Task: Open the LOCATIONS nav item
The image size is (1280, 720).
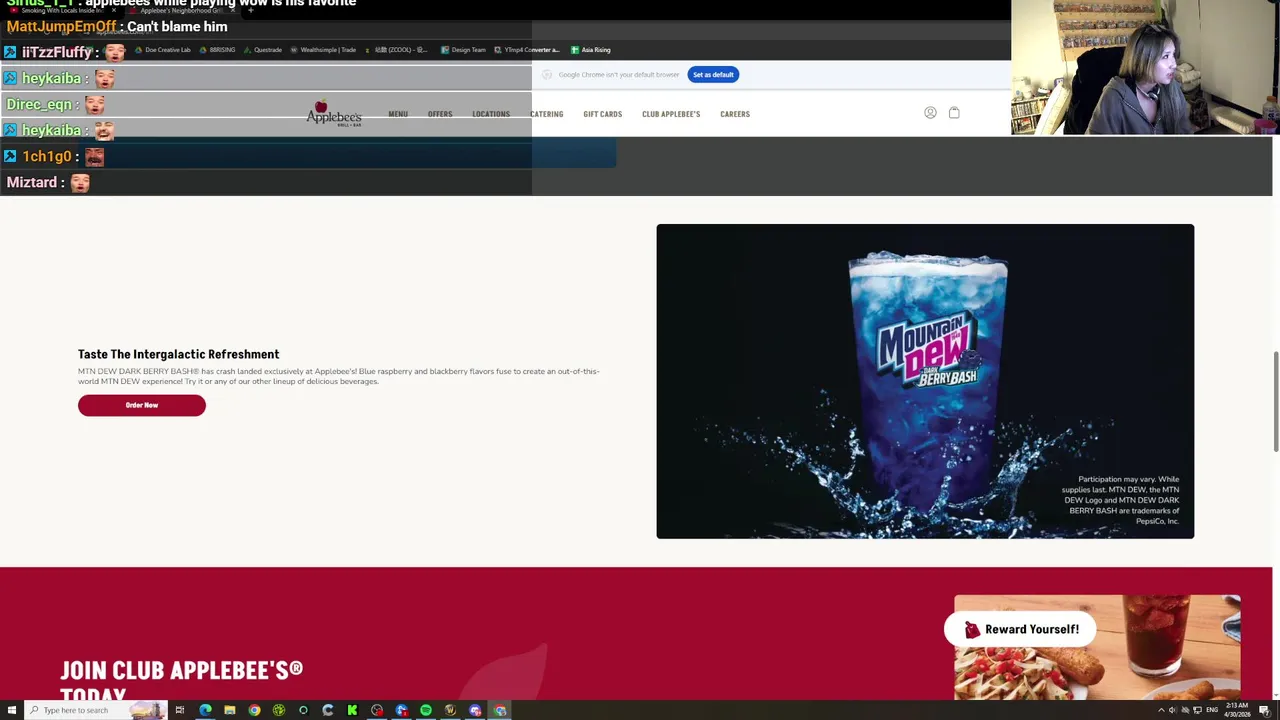Action: (x=491, y=114)
